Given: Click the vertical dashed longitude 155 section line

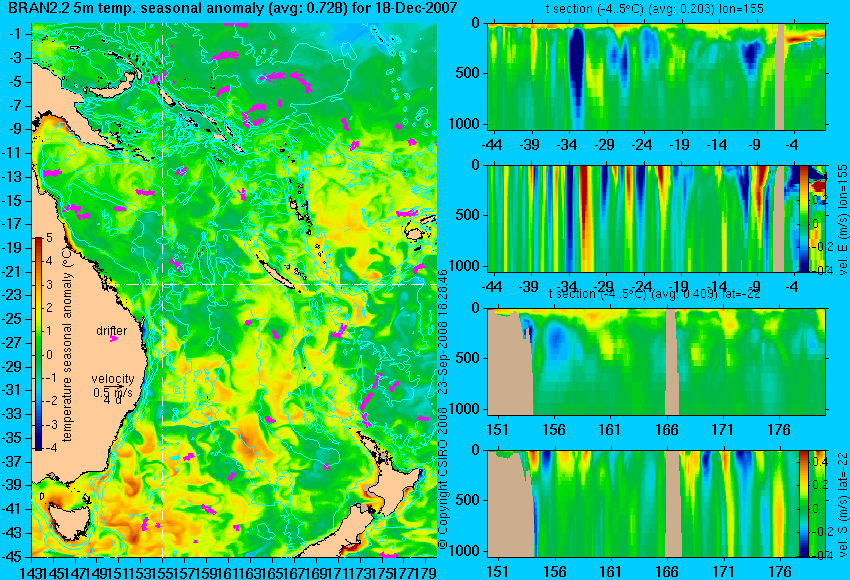Looking at the screenshot, I should pos(163,290).
